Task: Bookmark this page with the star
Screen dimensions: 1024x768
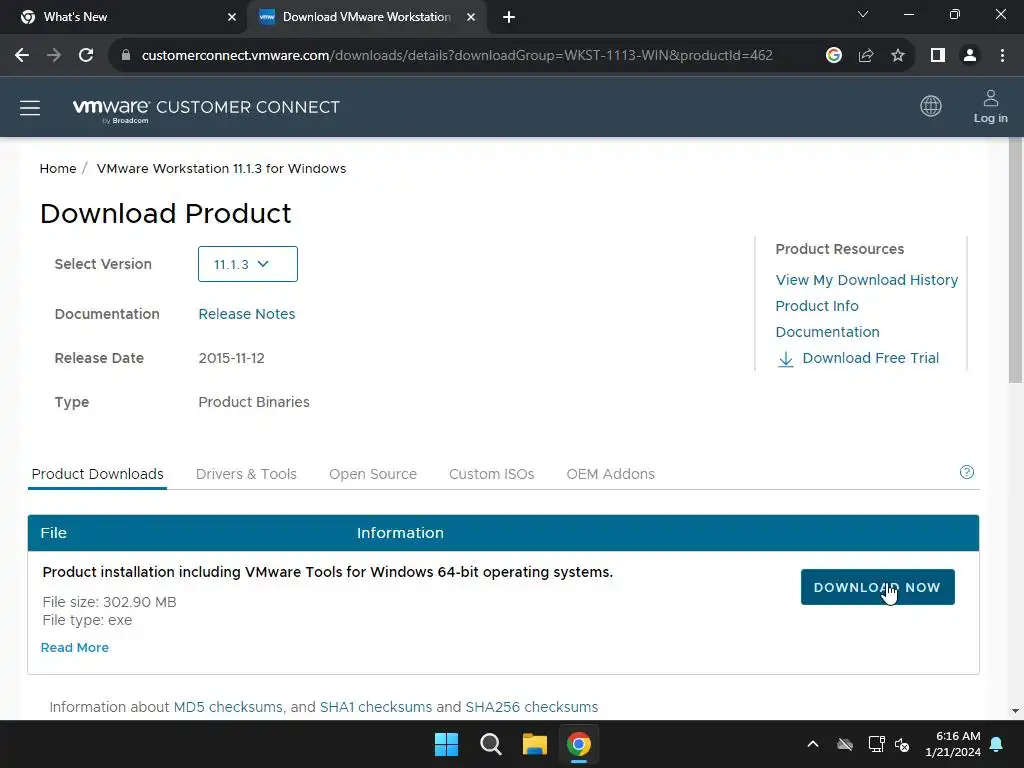Action: click(x=898, y=56)
